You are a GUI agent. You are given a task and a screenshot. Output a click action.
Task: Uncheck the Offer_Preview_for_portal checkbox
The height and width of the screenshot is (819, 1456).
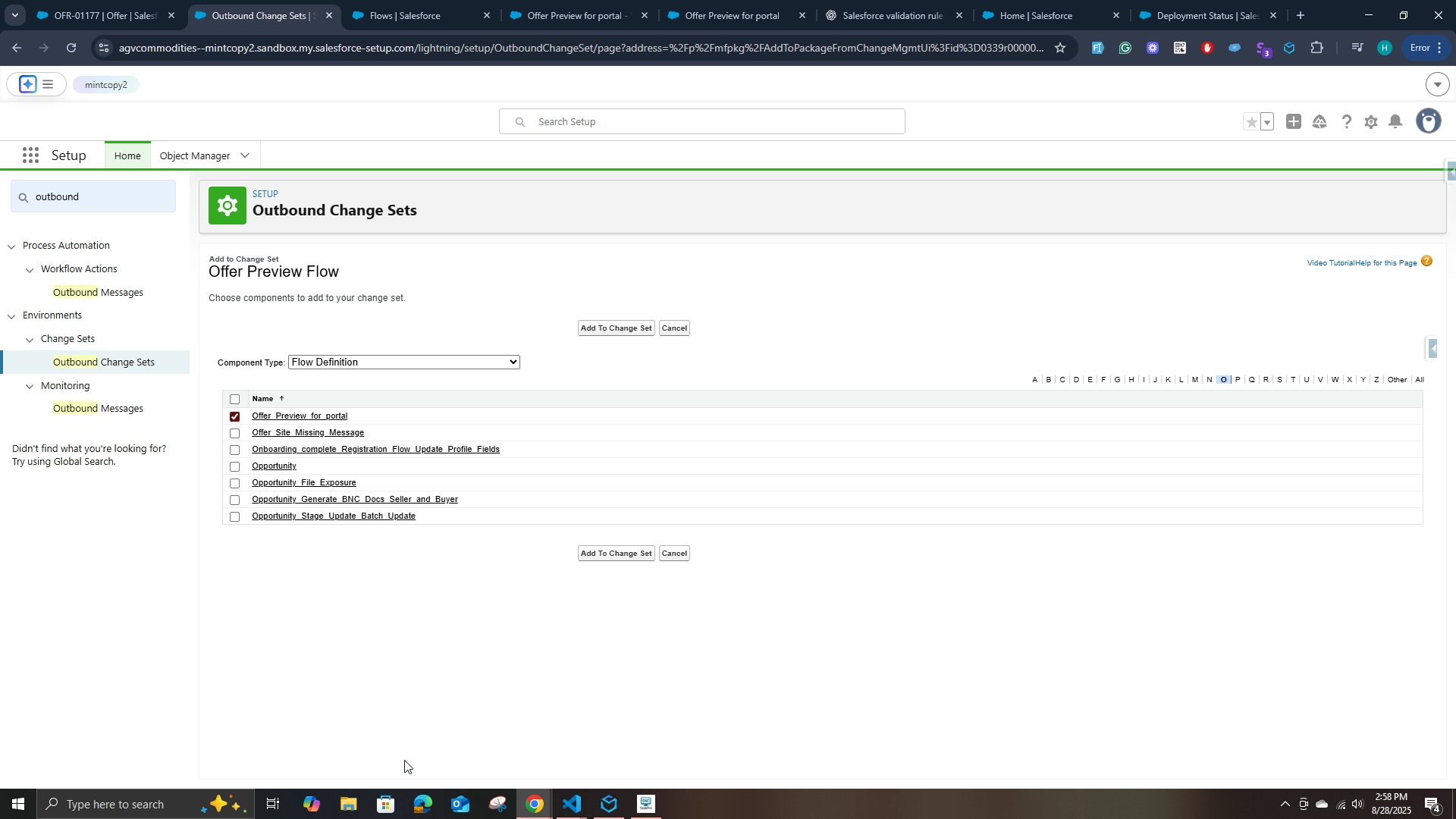pos(234,416)
